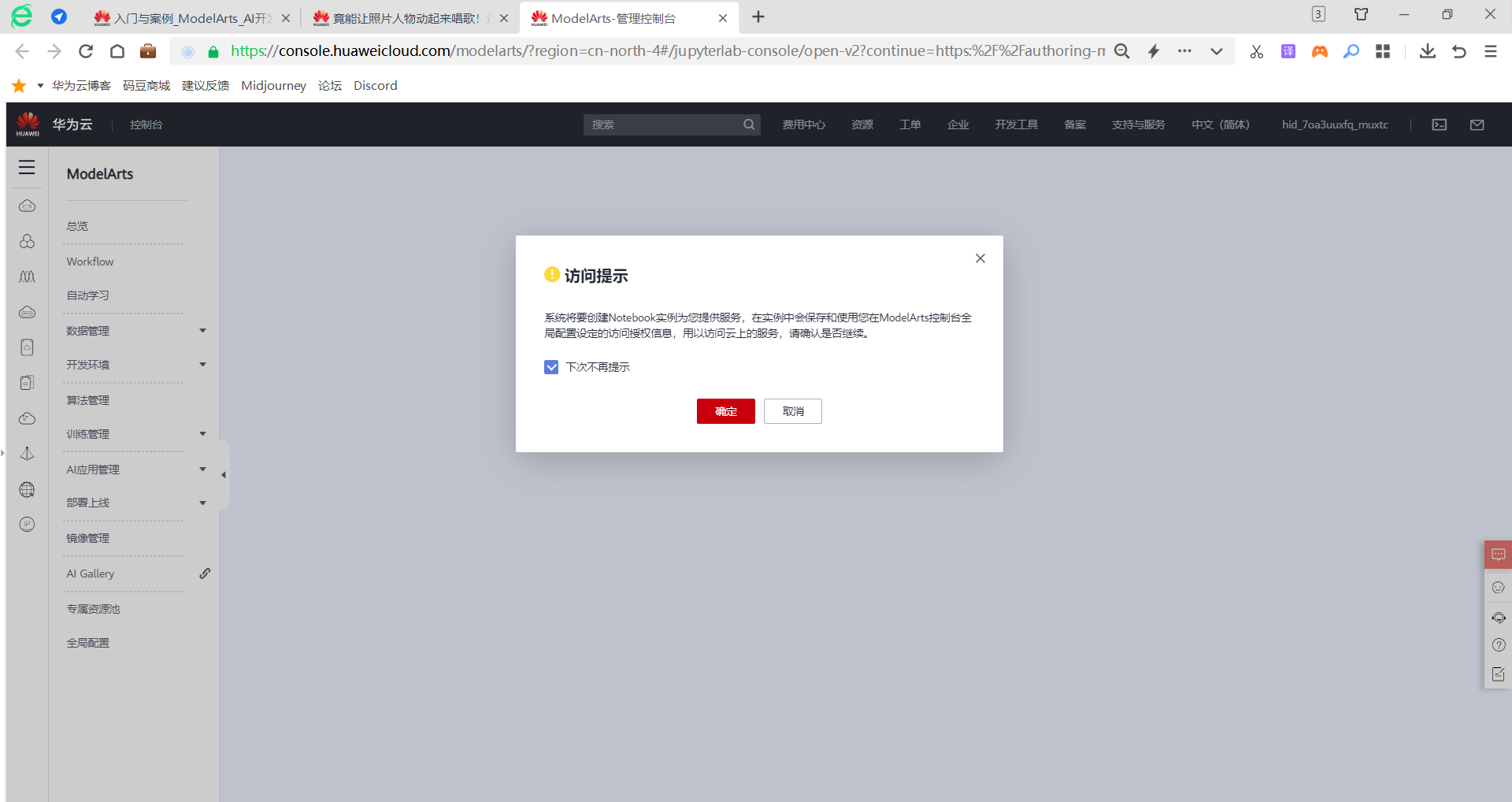Click the browser game controller icon

click(1320, 51)
